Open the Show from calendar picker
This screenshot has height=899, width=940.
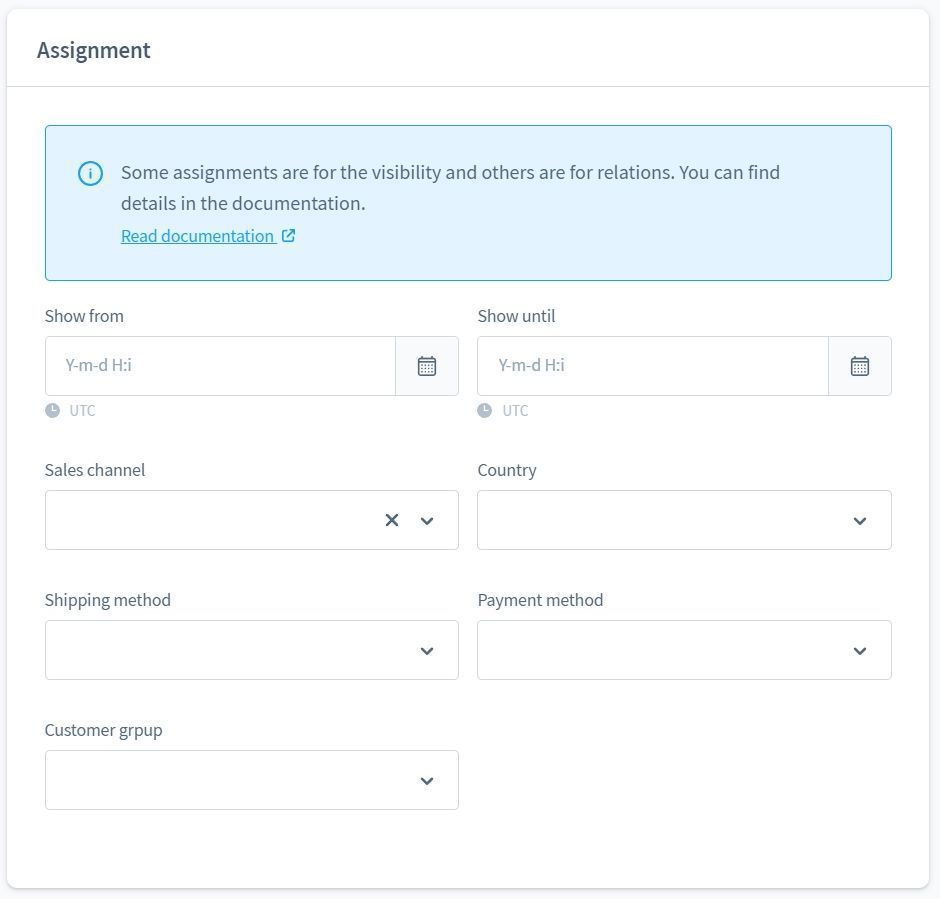pyautogui.click(x=427, y=366)
